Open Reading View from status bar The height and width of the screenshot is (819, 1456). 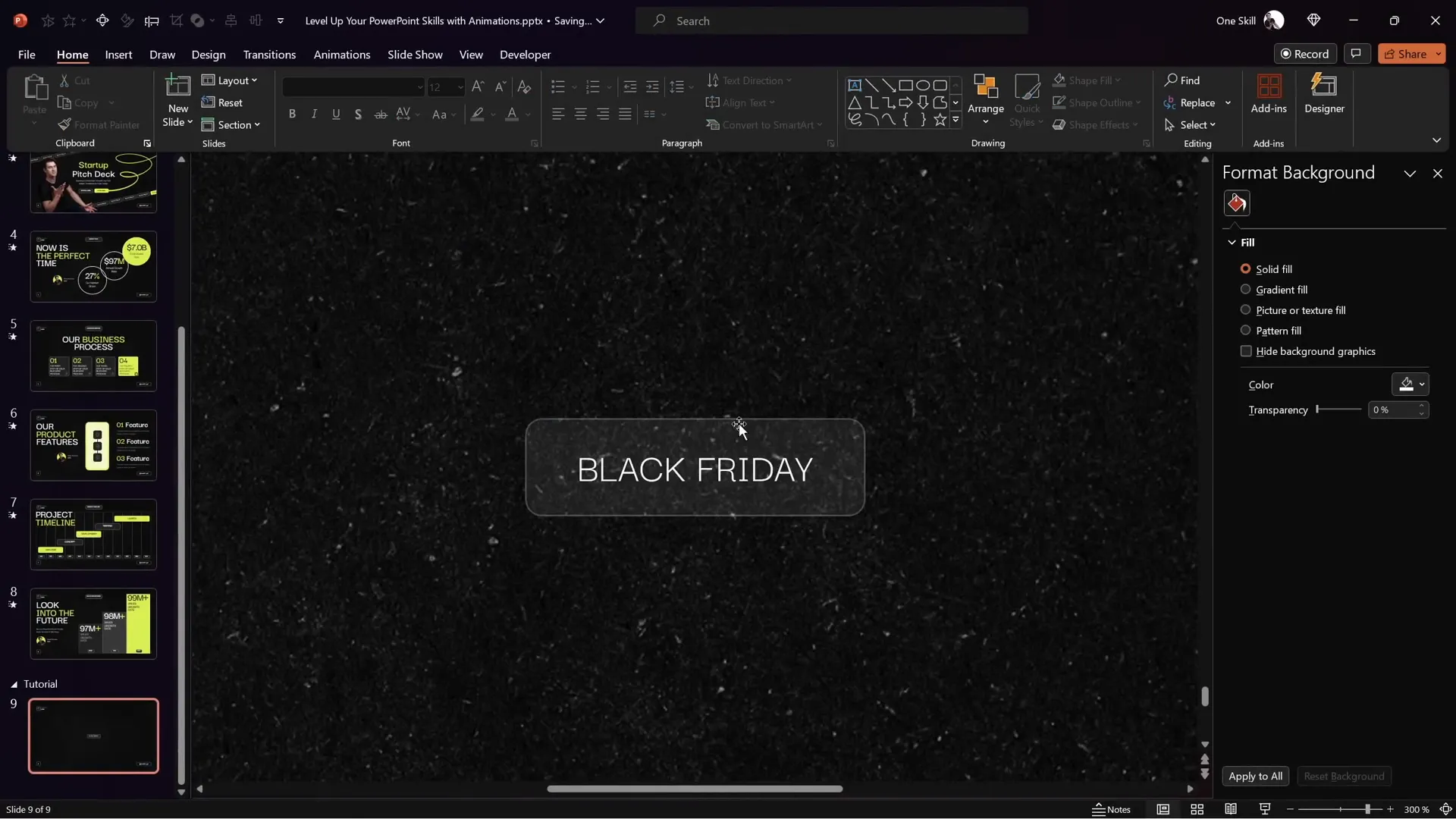pyautogui.click(x=1231, y=809)
